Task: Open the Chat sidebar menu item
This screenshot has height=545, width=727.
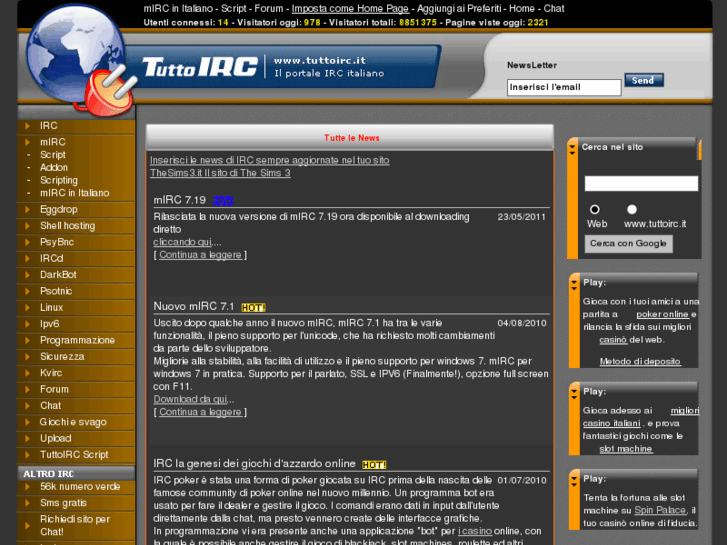Action: click(51, 406)
